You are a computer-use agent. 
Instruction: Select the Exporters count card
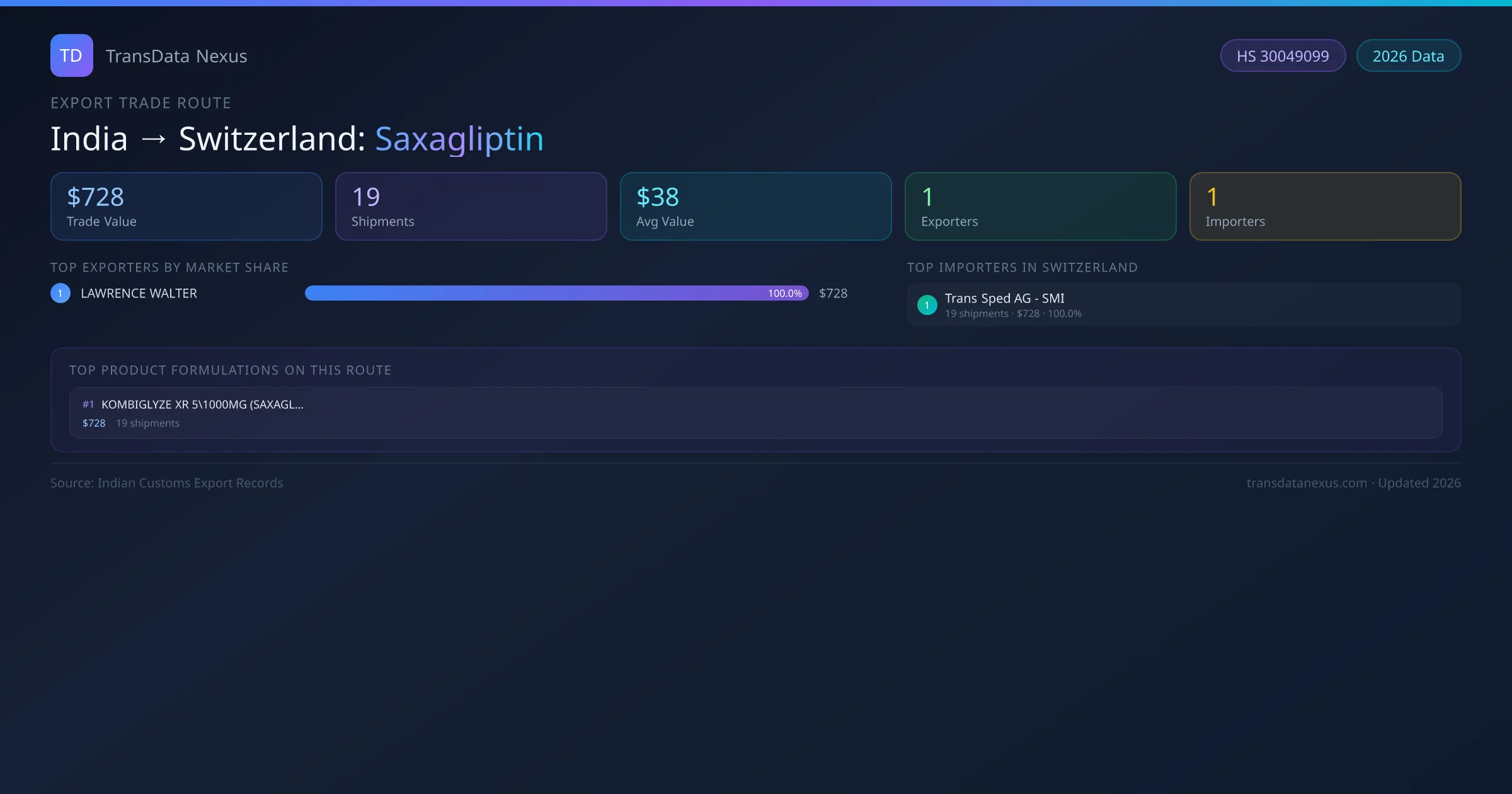click(1040, 206)
